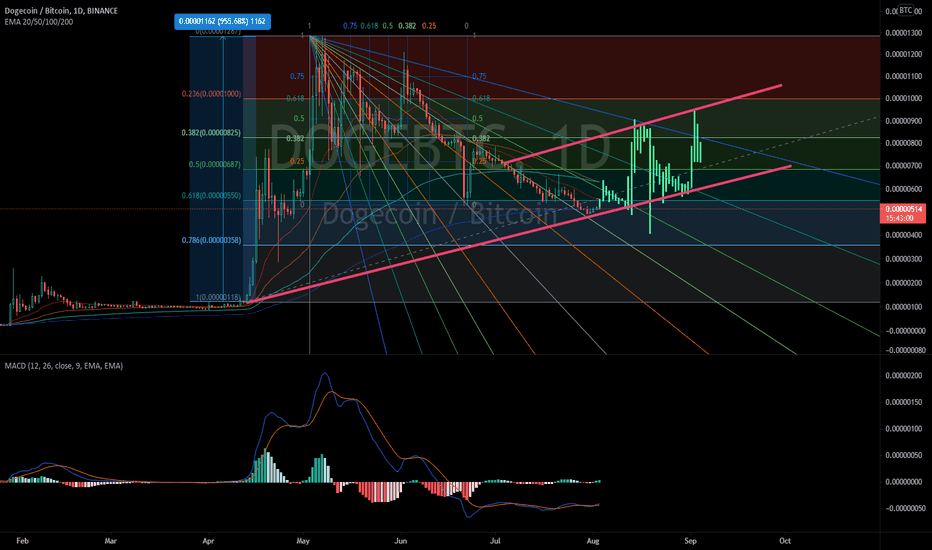Screen dimensions: 932x550
Task: Click the Aug label on time axis
Action: tap(593, 541)
